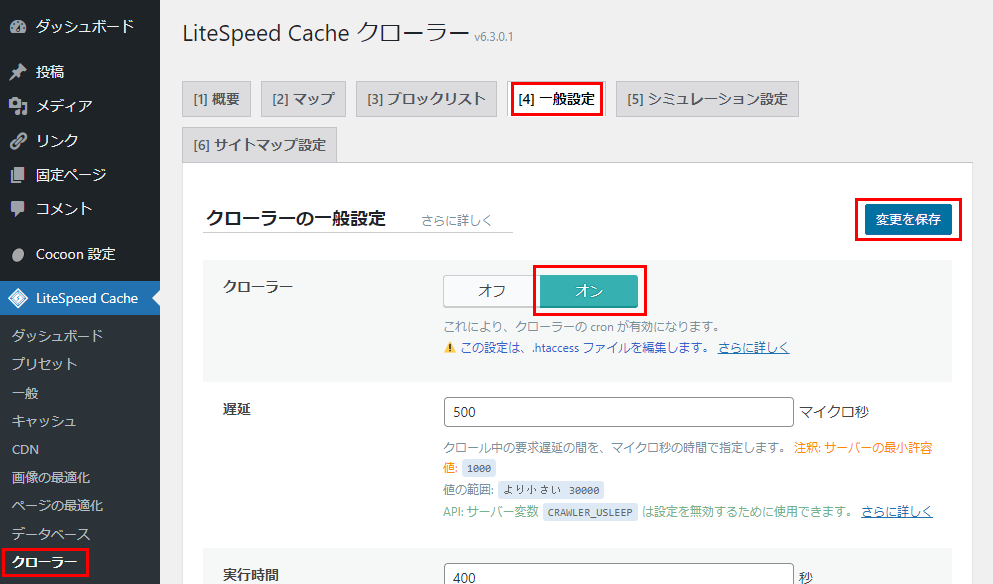Click the 実行時間 seconds input field
The image size is (993, 584).
point(618,576)
